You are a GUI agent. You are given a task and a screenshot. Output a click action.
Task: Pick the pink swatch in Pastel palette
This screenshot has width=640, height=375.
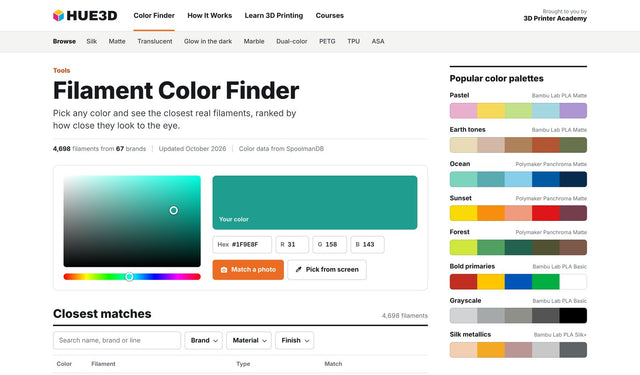point(463,111)
